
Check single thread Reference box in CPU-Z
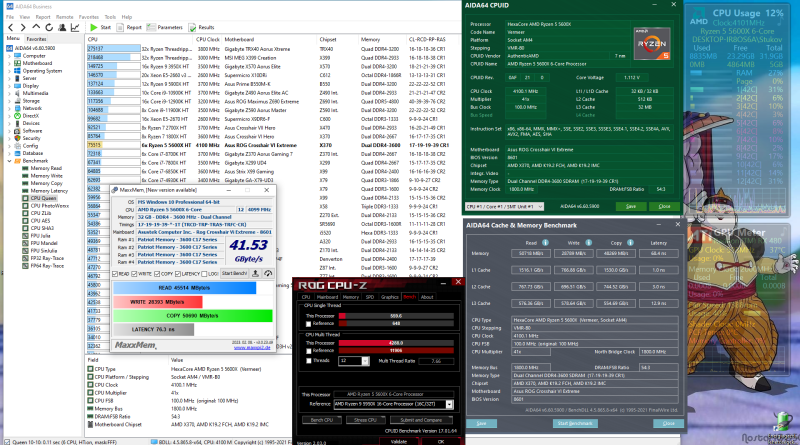click(308, 324)
